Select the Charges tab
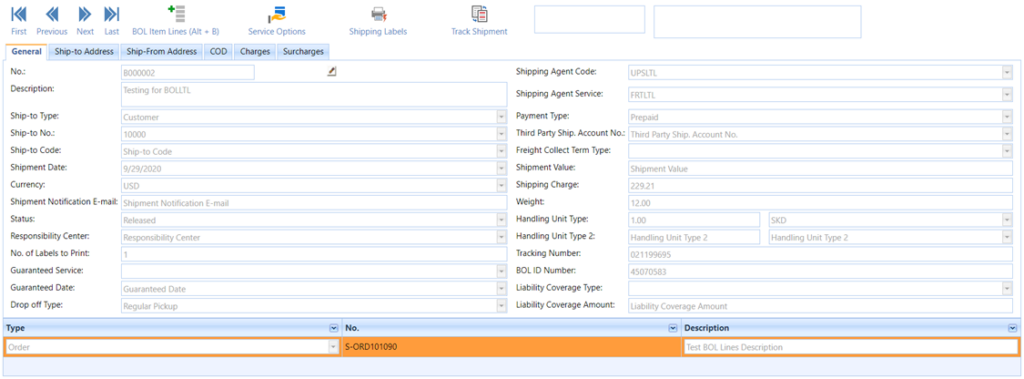 pos(255,52)
